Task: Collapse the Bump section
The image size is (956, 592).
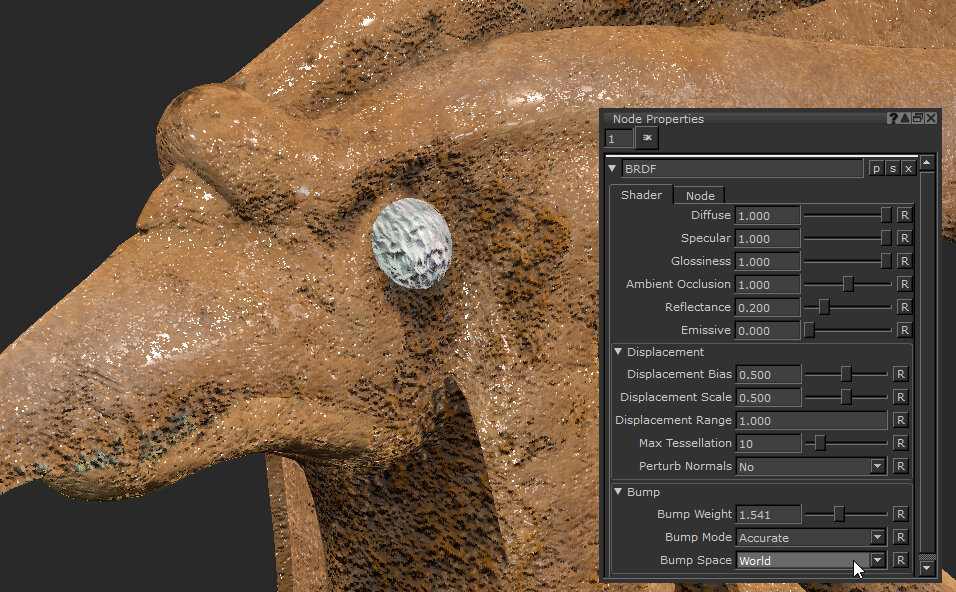Action: [x=619, y=492]
